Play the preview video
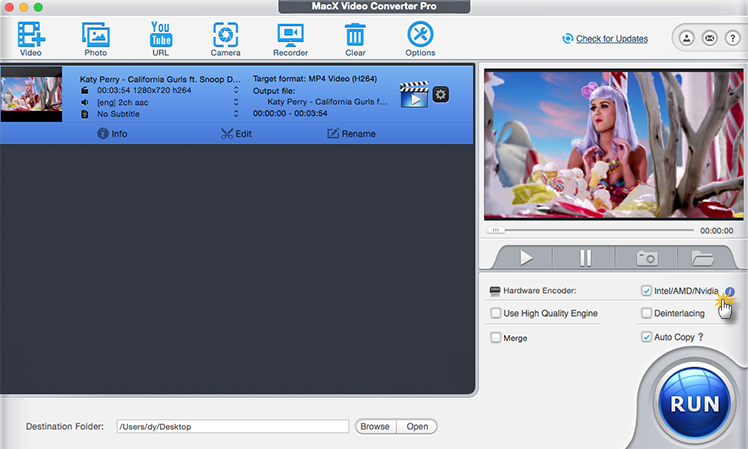 [x=526, y=258]
